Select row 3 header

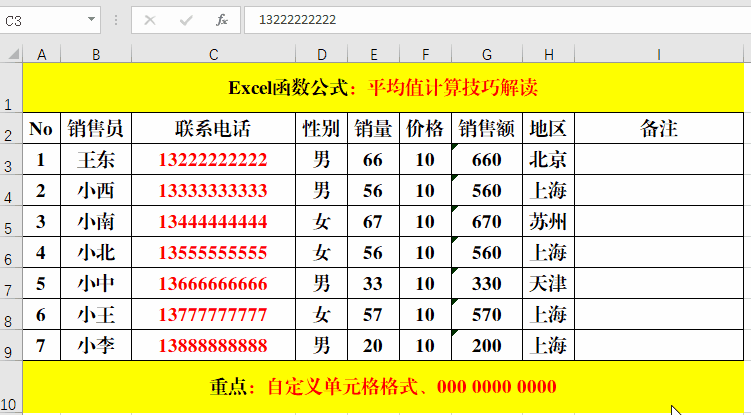point(11,160)
